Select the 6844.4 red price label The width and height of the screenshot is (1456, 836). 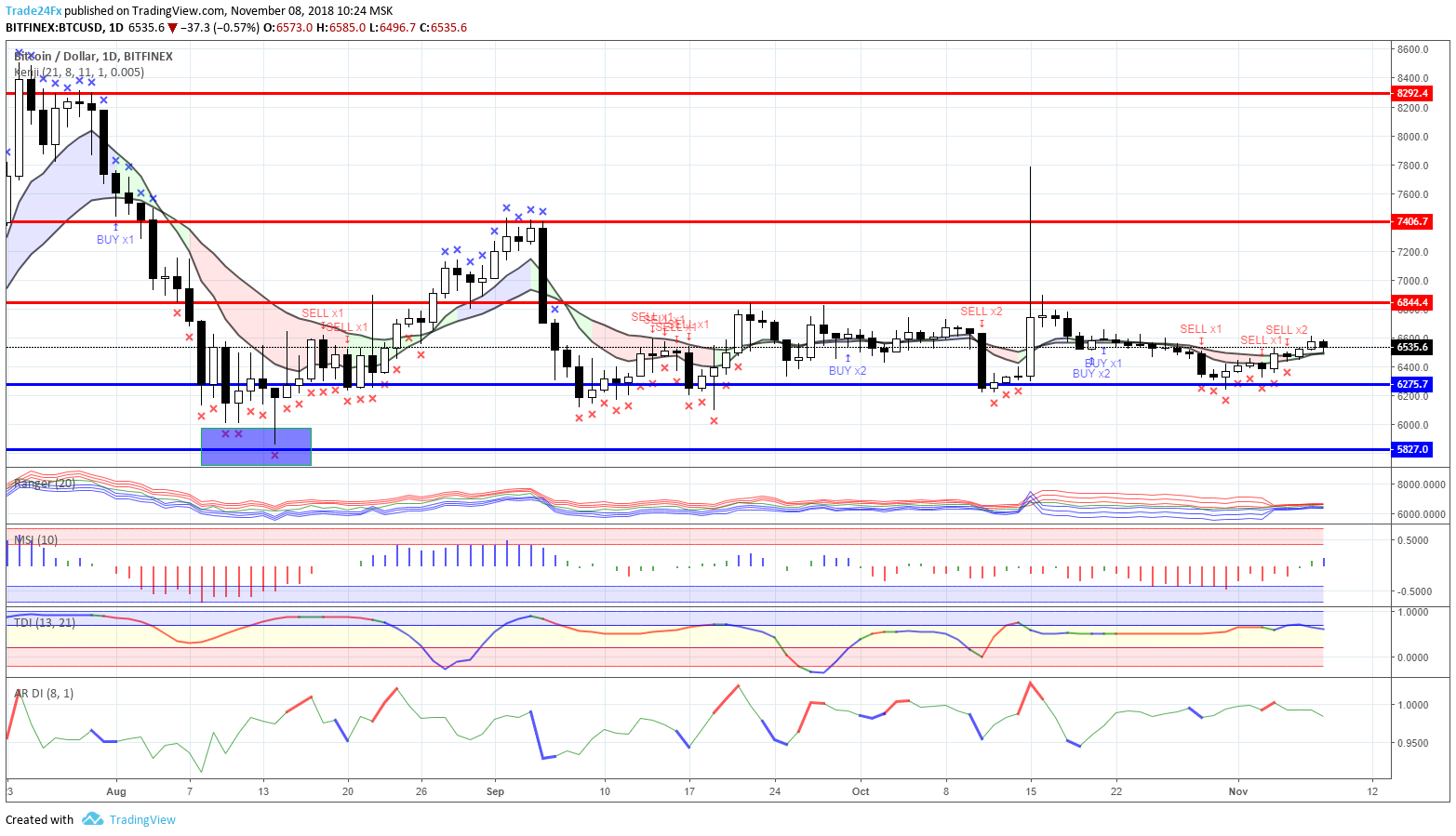coord(1412,302)
